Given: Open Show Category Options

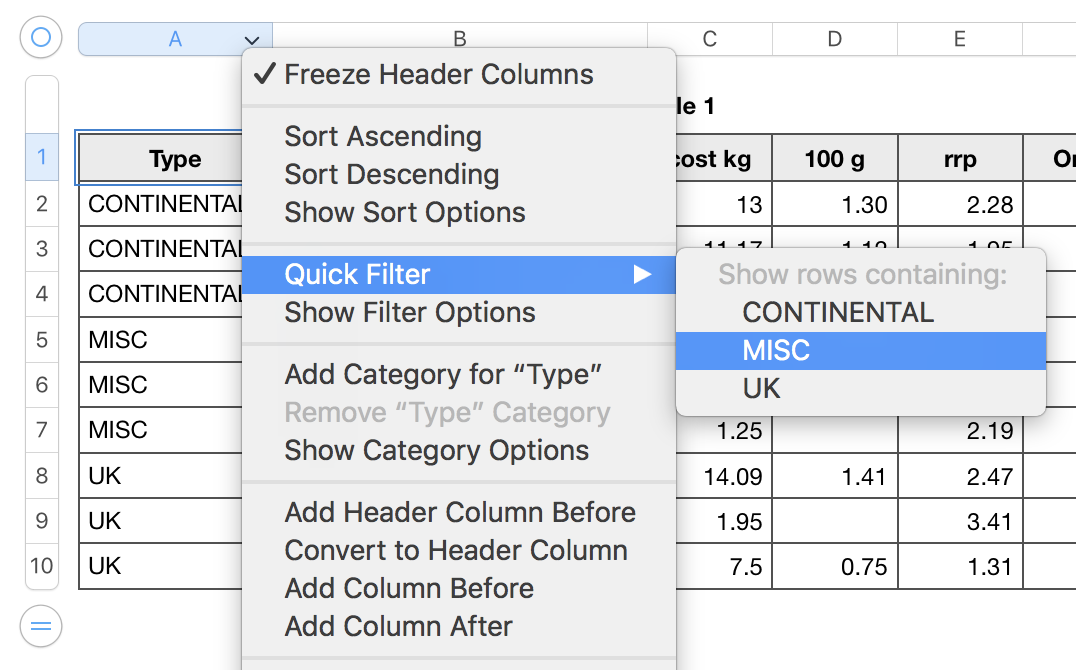Looking at the screenshot, I should coord(436,450).
